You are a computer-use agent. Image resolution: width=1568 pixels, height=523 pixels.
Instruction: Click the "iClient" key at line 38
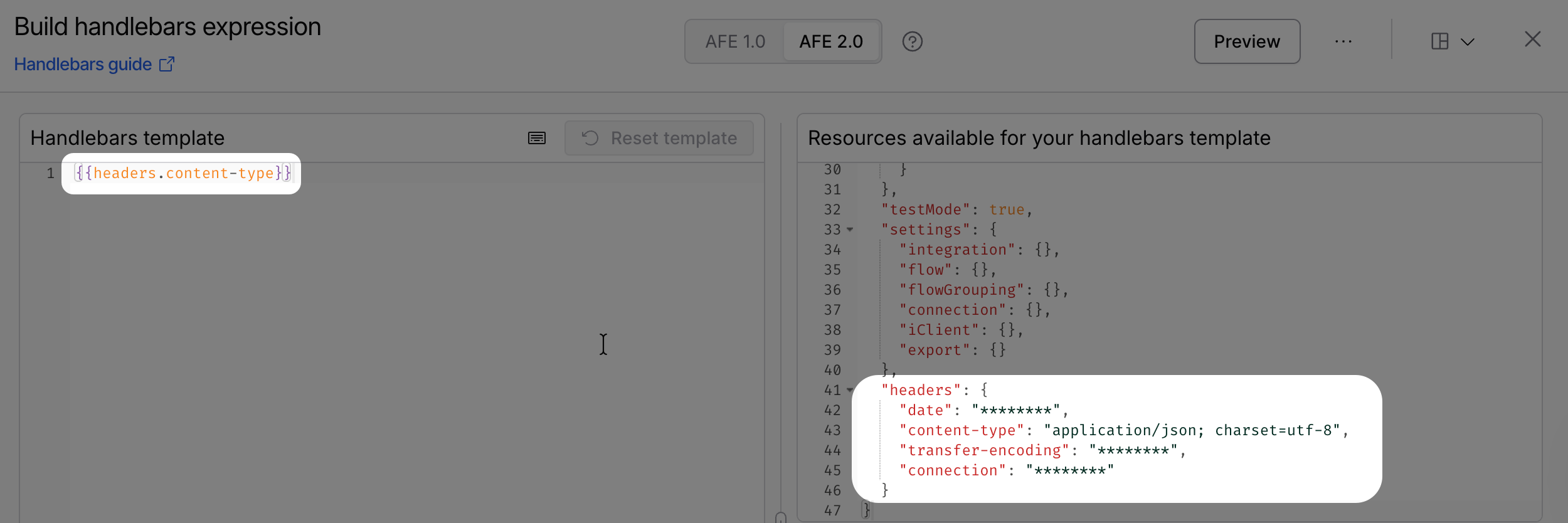coord(939,330)
